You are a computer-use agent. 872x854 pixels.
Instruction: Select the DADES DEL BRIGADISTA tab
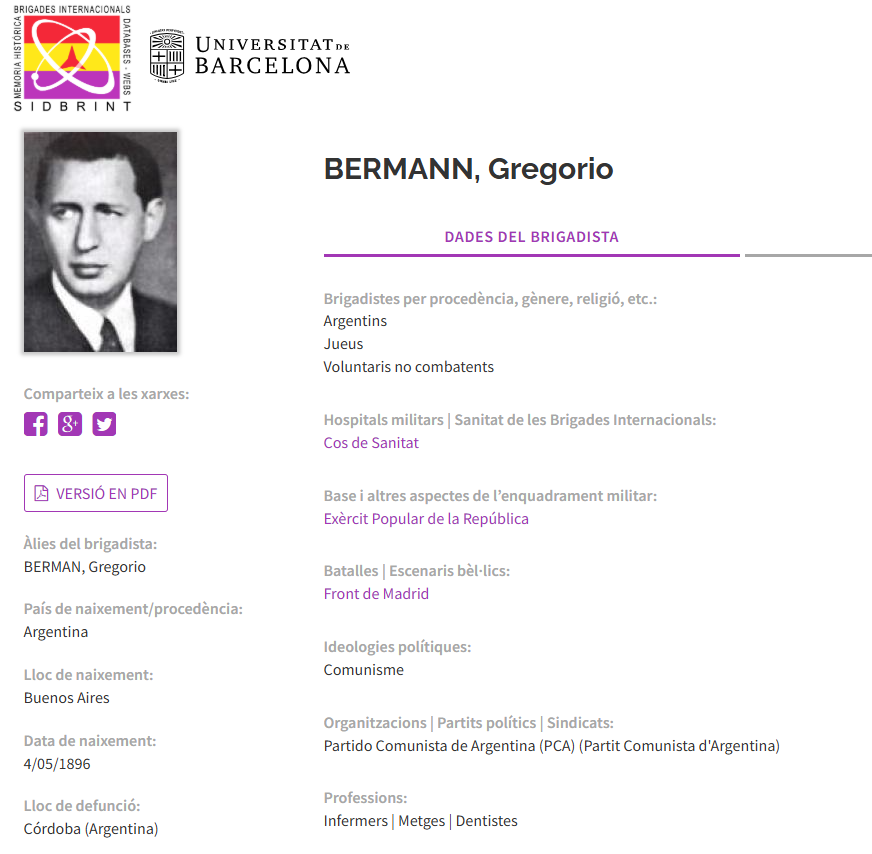pyautogui.click(x=531, y=238)
